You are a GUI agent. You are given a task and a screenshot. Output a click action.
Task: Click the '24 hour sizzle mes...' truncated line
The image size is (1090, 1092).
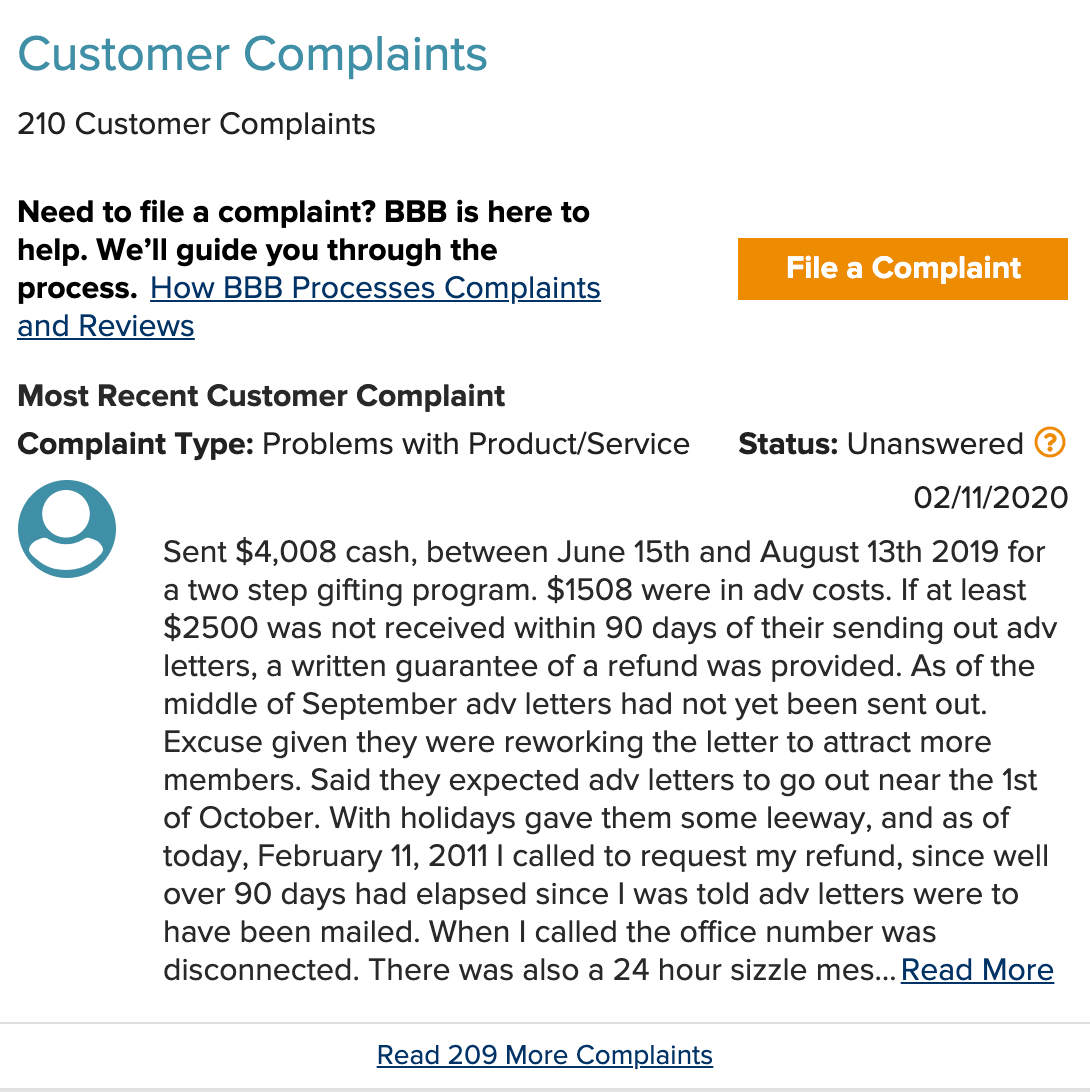point(754,969)
